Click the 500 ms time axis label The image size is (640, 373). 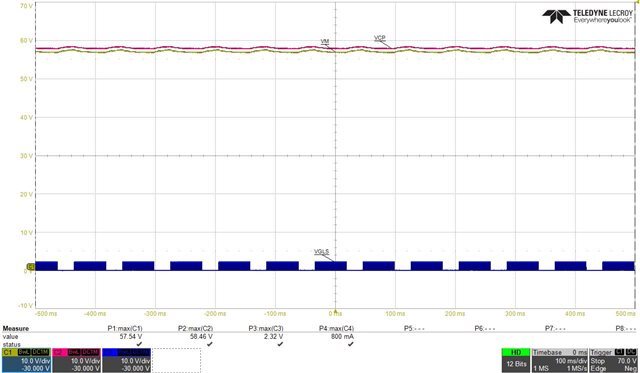click(625, 314)
